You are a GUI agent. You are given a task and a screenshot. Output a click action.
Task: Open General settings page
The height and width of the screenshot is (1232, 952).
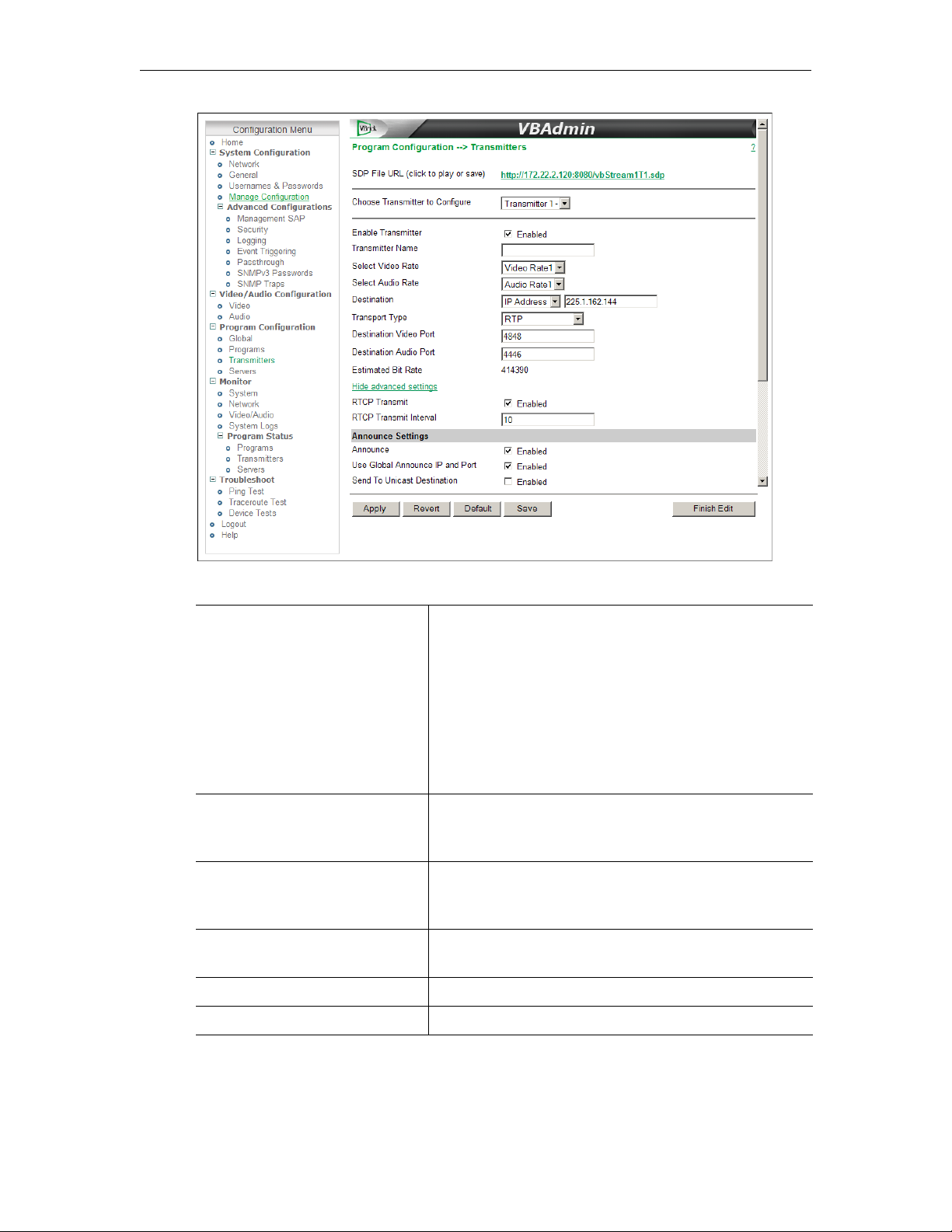(243, 175)
